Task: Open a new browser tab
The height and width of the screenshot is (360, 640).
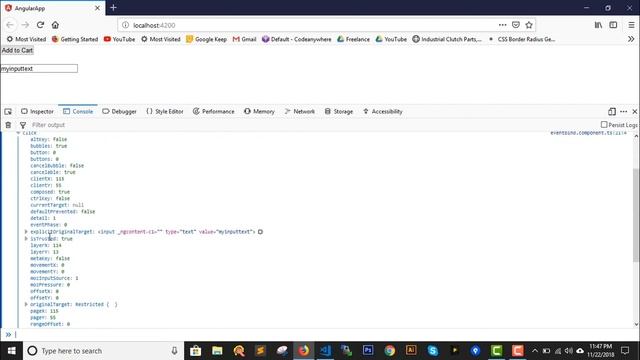Action: (113, 7)
